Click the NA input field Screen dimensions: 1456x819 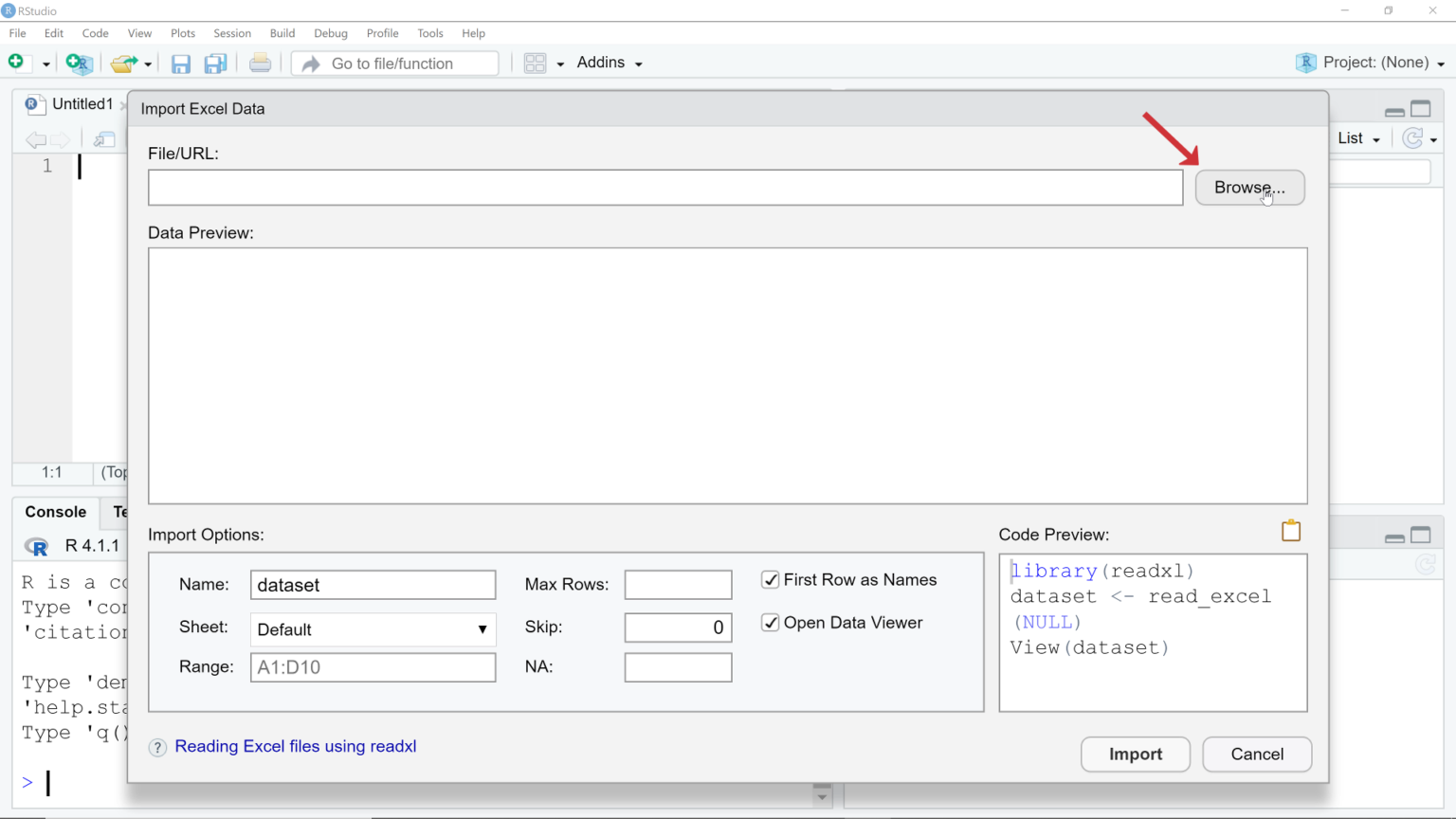(x=678, y=667)
